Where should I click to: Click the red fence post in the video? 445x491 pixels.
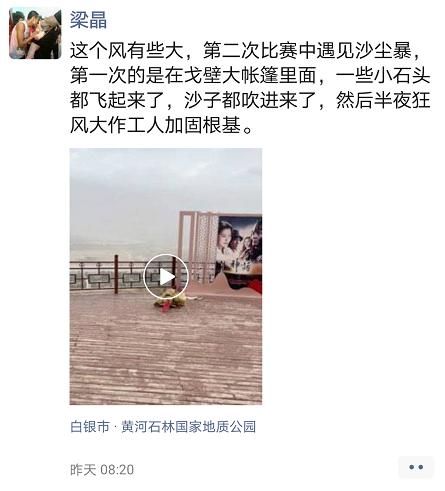tap(116, 274)
